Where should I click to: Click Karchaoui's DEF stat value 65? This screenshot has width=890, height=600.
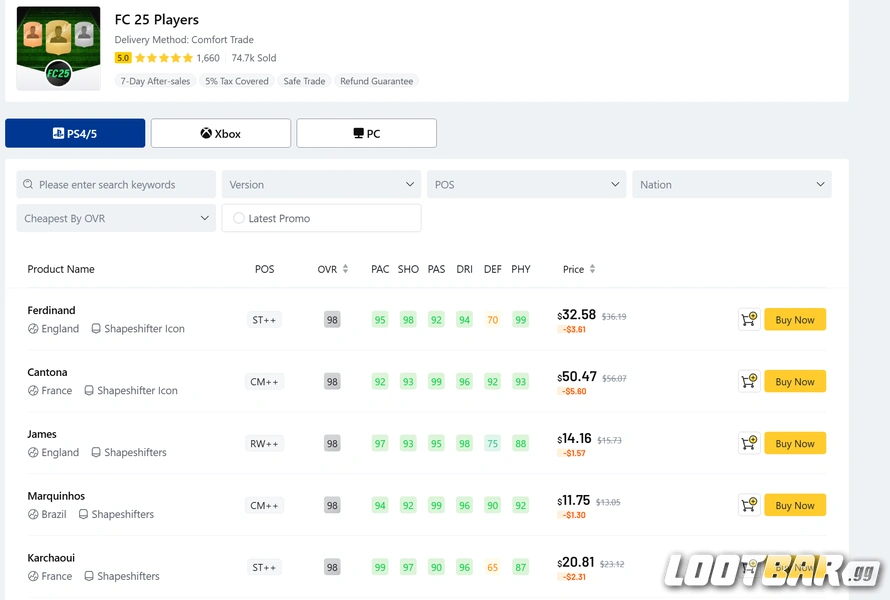click(493, 568)
